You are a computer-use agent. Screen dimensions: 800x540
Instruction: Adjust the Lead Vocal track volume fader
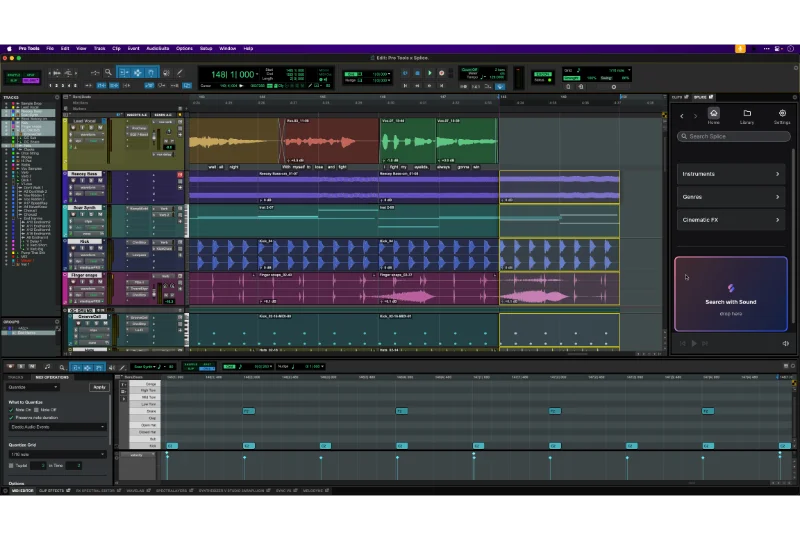coord(154,137)
